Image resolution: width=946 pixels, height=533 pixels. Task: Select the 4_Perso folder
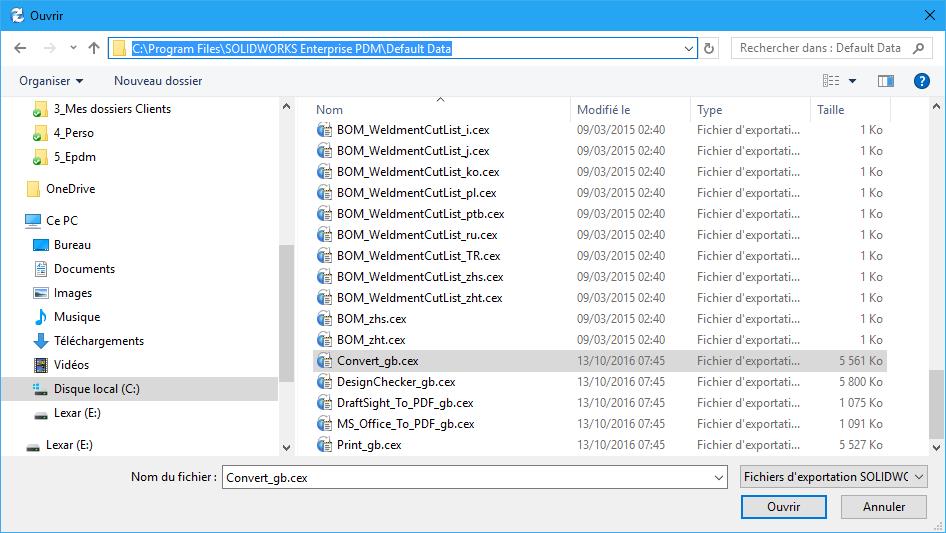coord(74,133)
